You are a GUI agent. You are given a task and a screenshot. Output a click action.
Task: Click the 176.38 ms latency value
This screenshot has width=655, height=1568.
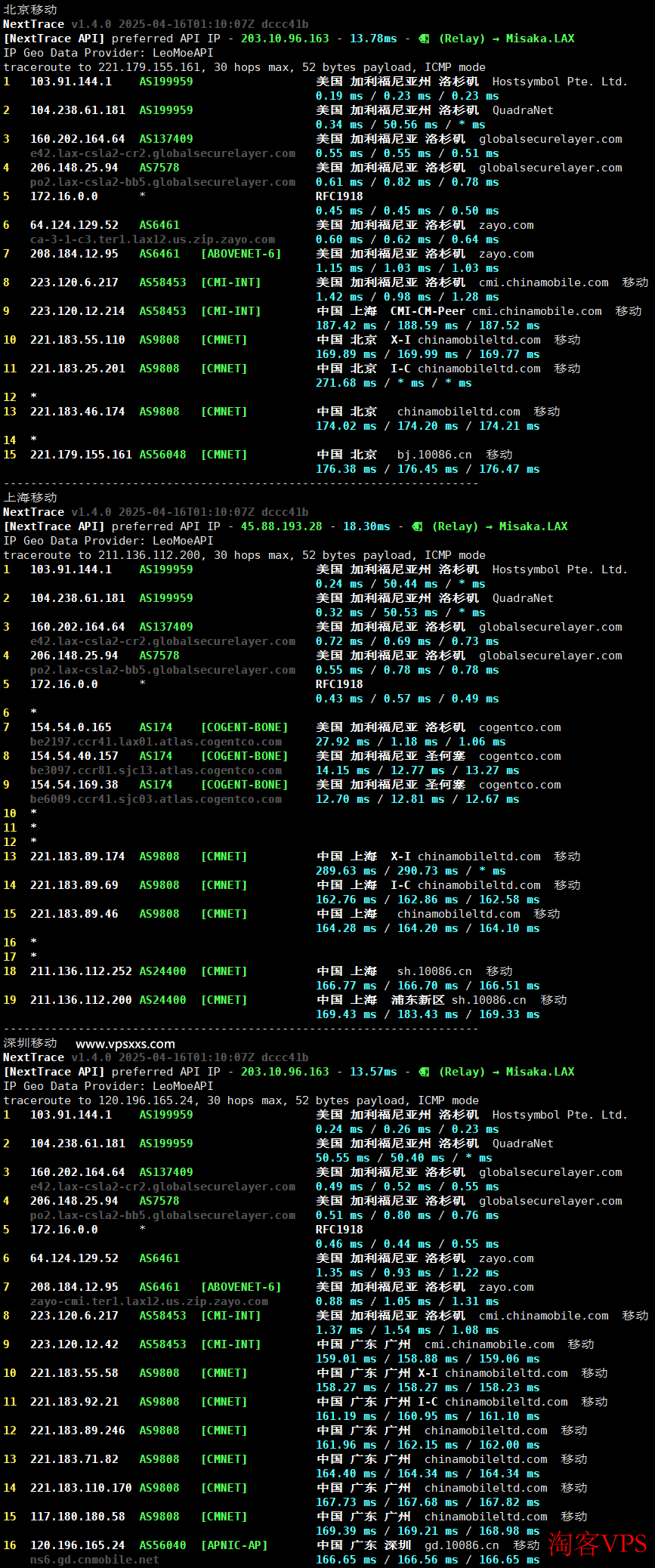click(x=346, y=468)
